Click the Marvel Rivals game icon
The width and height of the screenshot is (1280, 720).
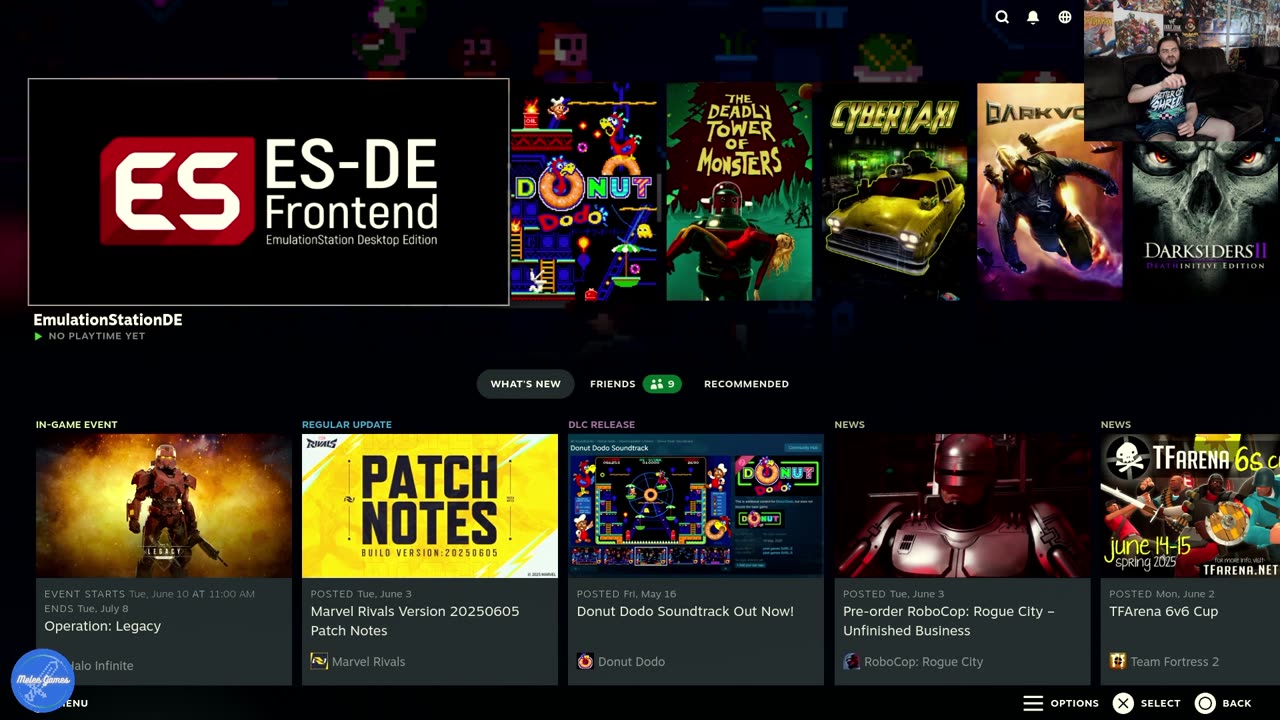click(x=319, y=661)
